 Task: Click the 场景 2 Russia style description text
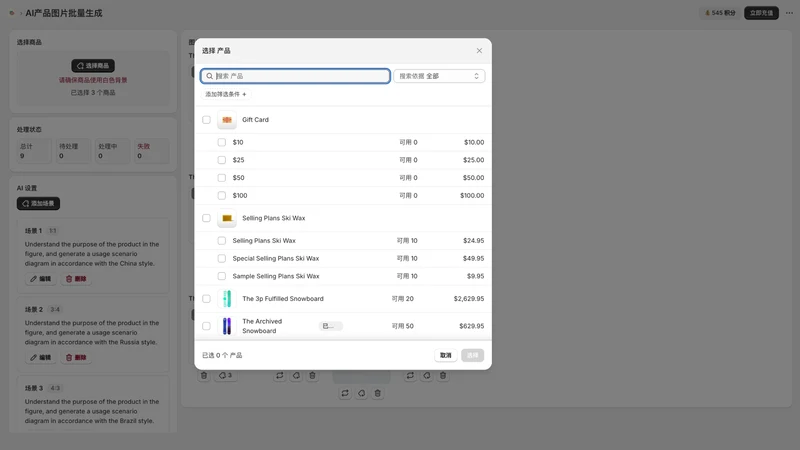pos(92,333)
